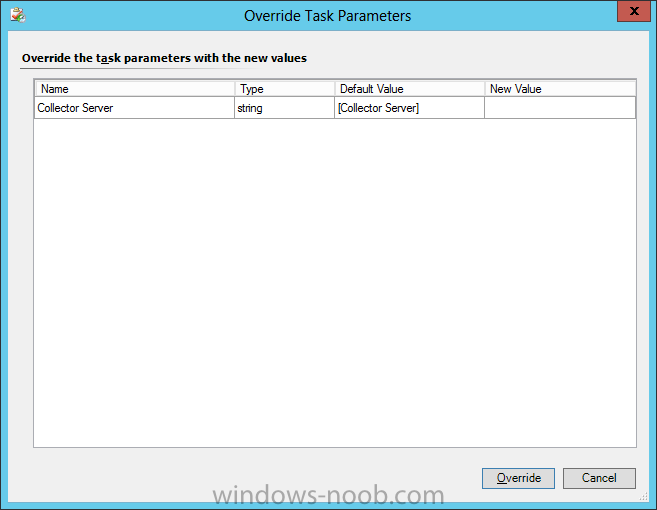The height and width of the screenshot is (510, 657).
Task: Click the 'Override the task parameters' heading
Action: pos(164,58)
